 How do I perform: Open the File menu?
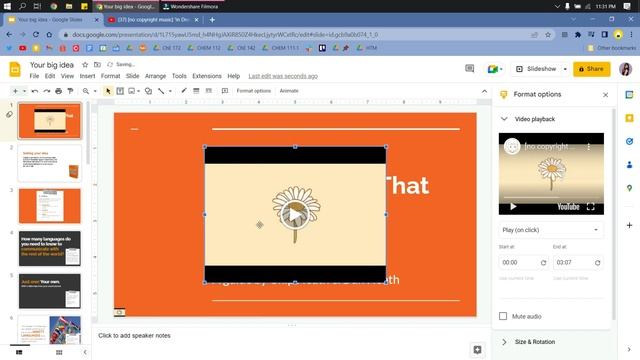tap(34, 76)
